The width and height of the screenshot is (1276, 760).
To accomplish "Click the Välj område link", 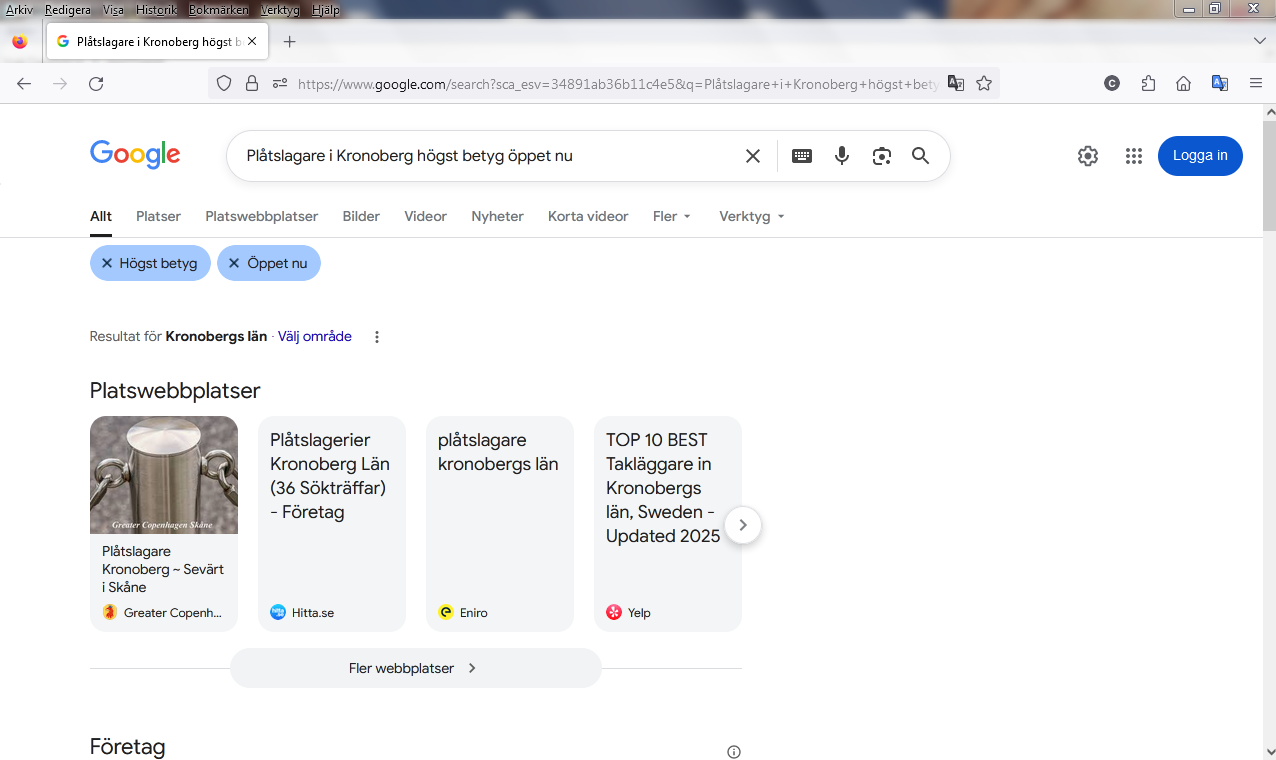I will (x=314, y=337).
